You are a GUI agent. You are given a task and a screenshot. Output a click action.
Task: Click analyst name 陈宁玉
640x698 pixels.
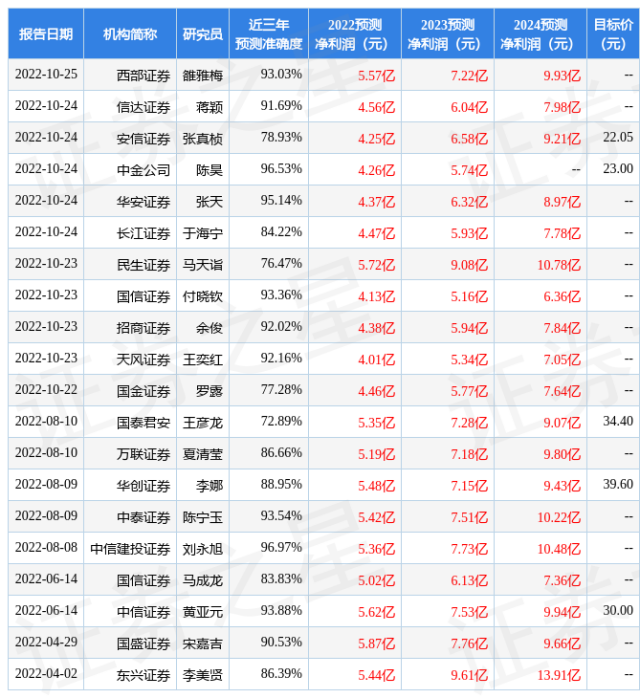(203, 517)
